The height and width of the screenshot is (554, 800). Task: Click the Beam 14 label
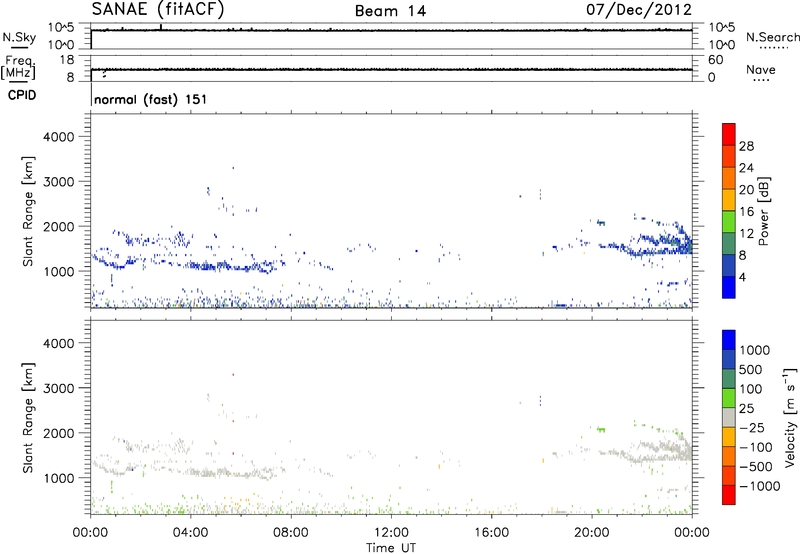click(390, 11)
